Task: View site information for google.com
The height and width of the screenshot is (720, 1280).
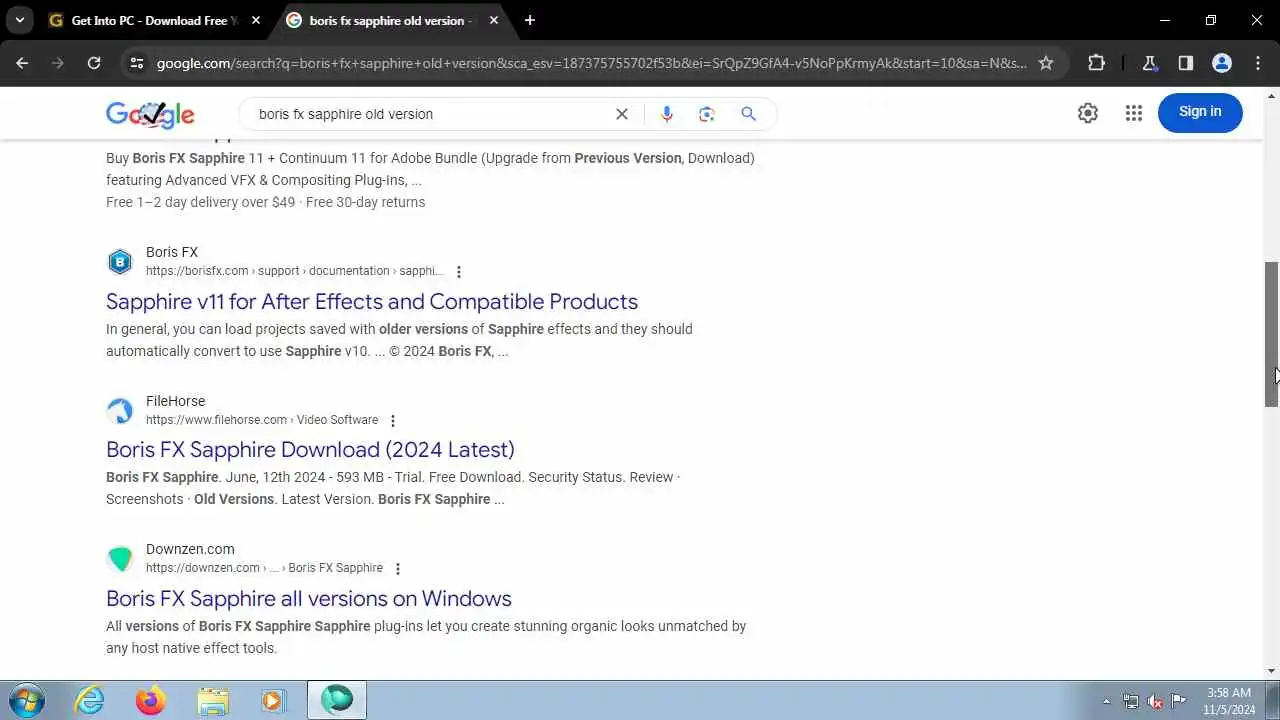Action: (x=137, y=63)
